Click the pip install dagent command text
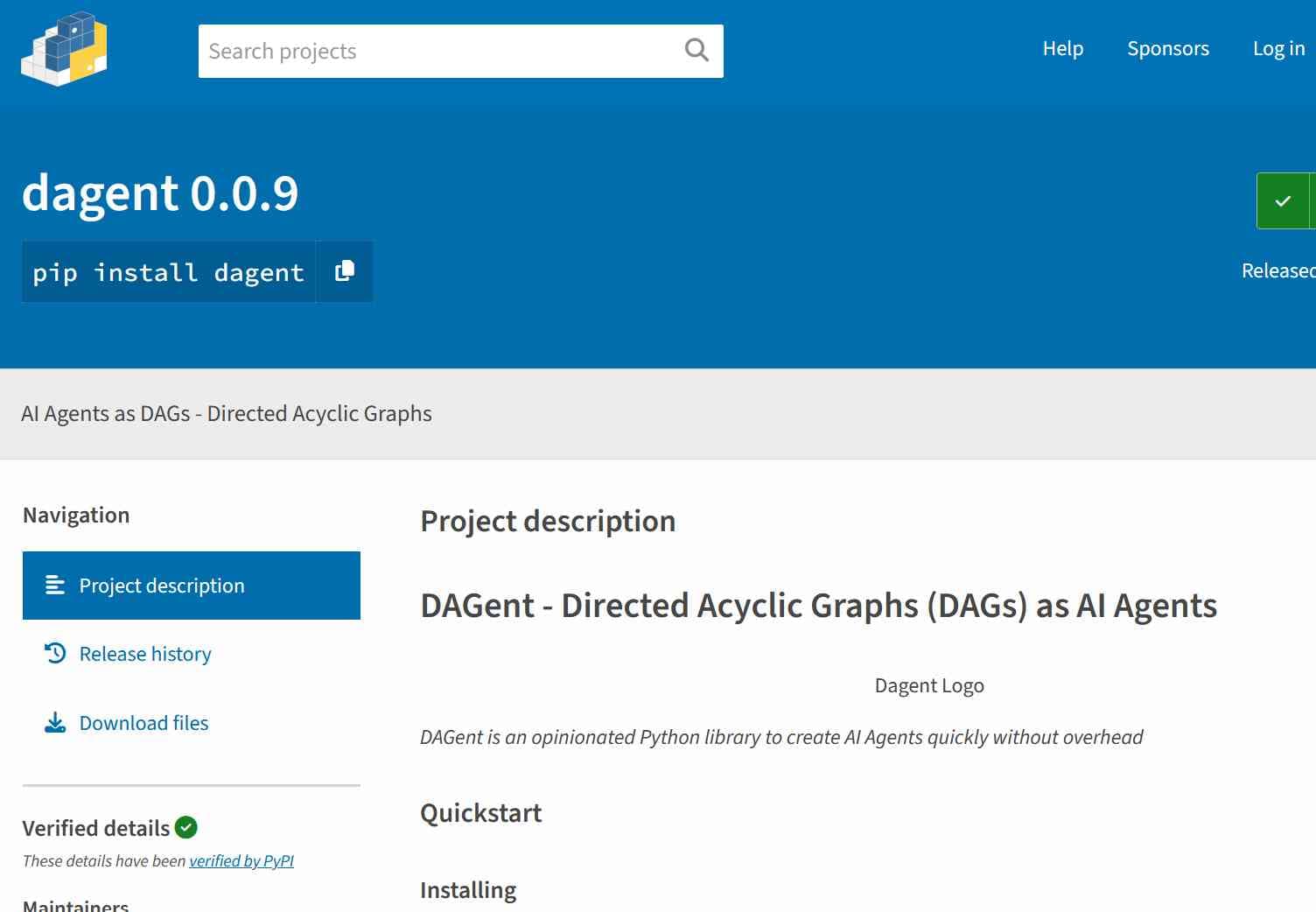This screenshot has width=1316, height=912. (x=168, y=272)
